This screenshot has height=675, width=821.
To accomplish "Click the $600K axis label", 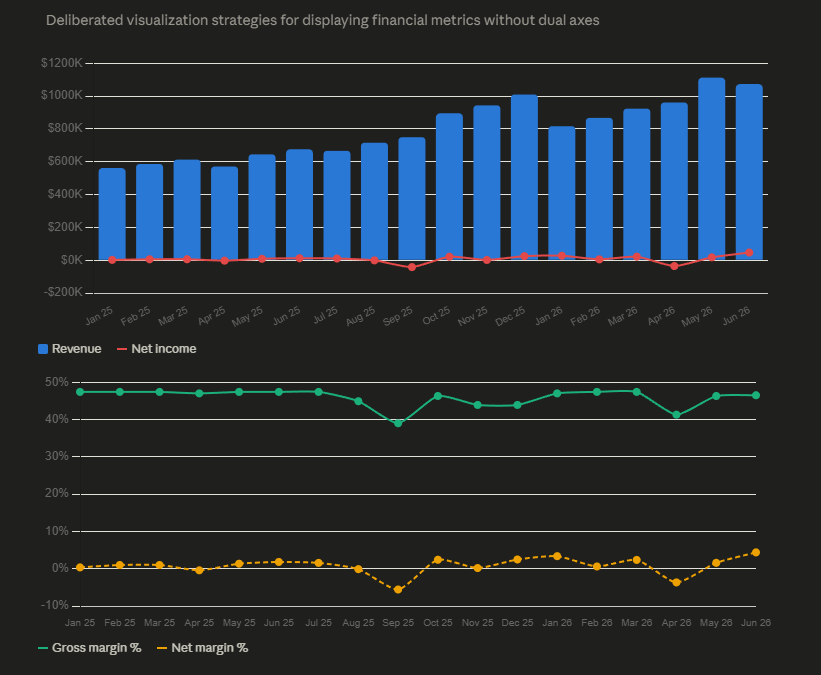I will coord(65,161).
